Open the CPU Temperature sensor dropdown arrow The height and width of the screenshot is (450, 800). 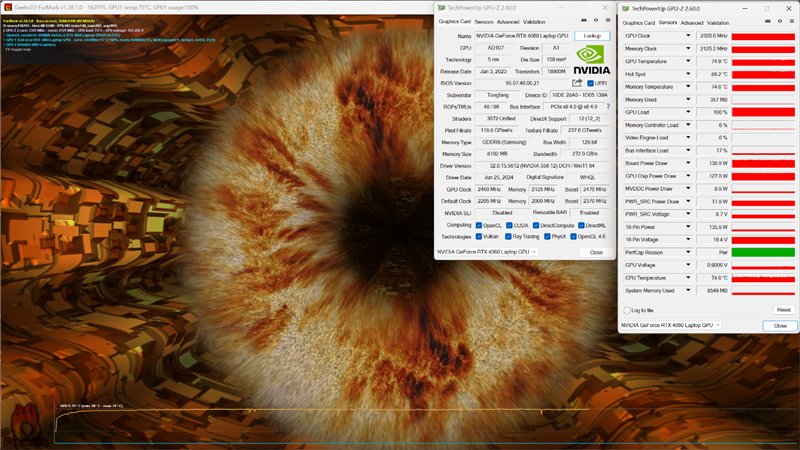[x=688, y=278]
